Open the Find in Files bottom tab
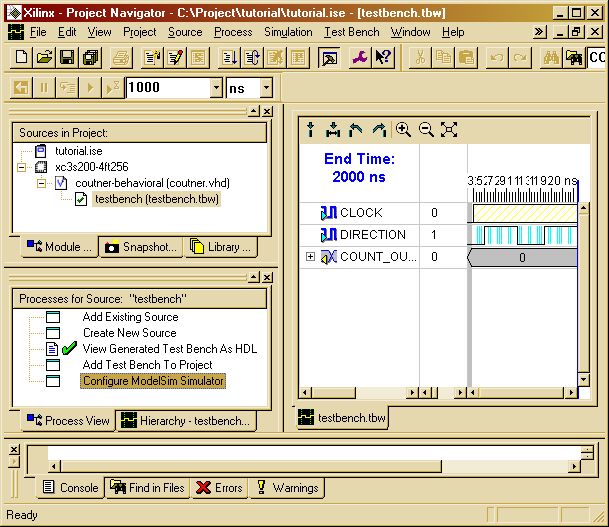 tap(147, 488)
